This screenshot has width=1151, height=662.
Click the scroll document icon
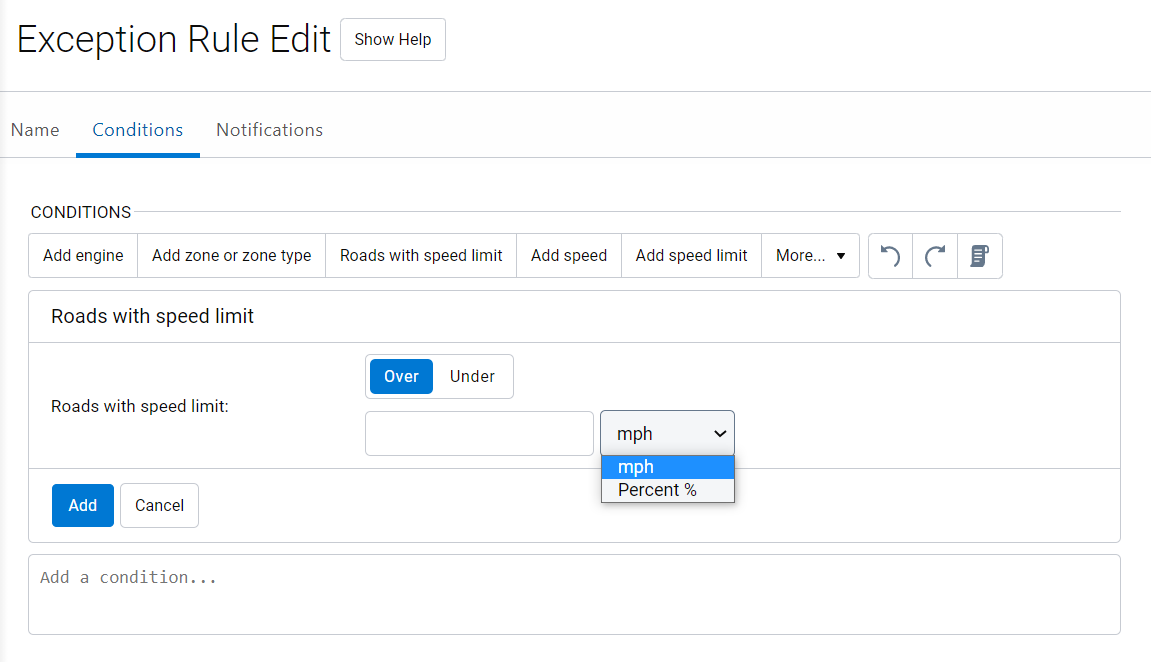coord(980,256)
